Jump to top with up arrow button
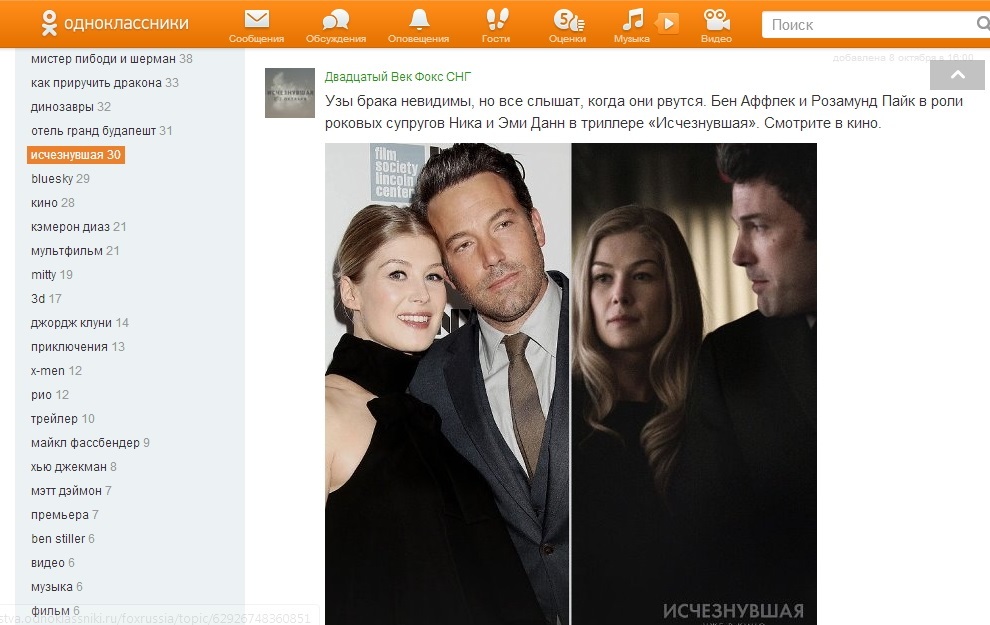The image size is (990, 625). coord(957,74)
